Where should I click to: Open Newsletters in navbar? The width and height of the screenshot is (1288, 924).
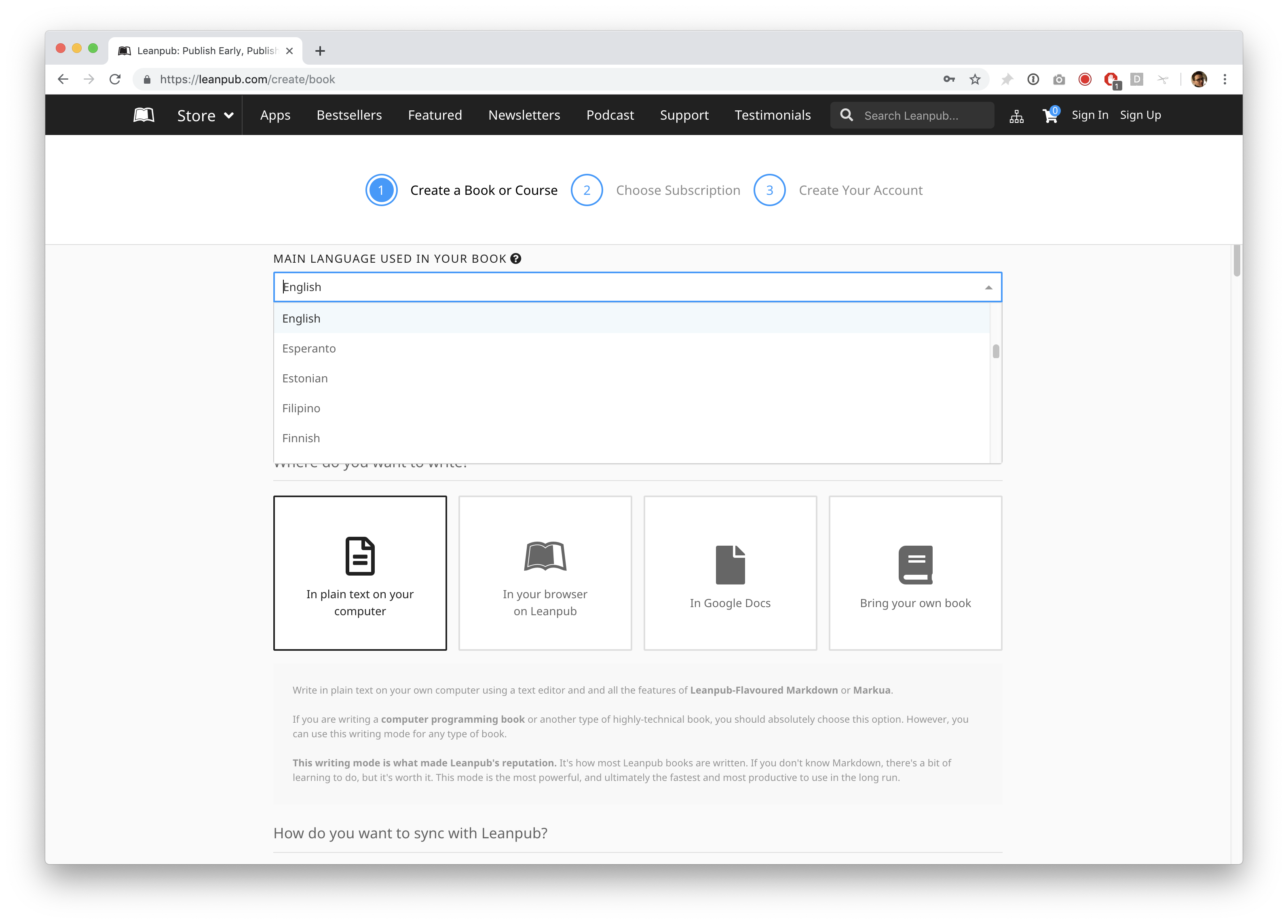(x=524, y=115)
